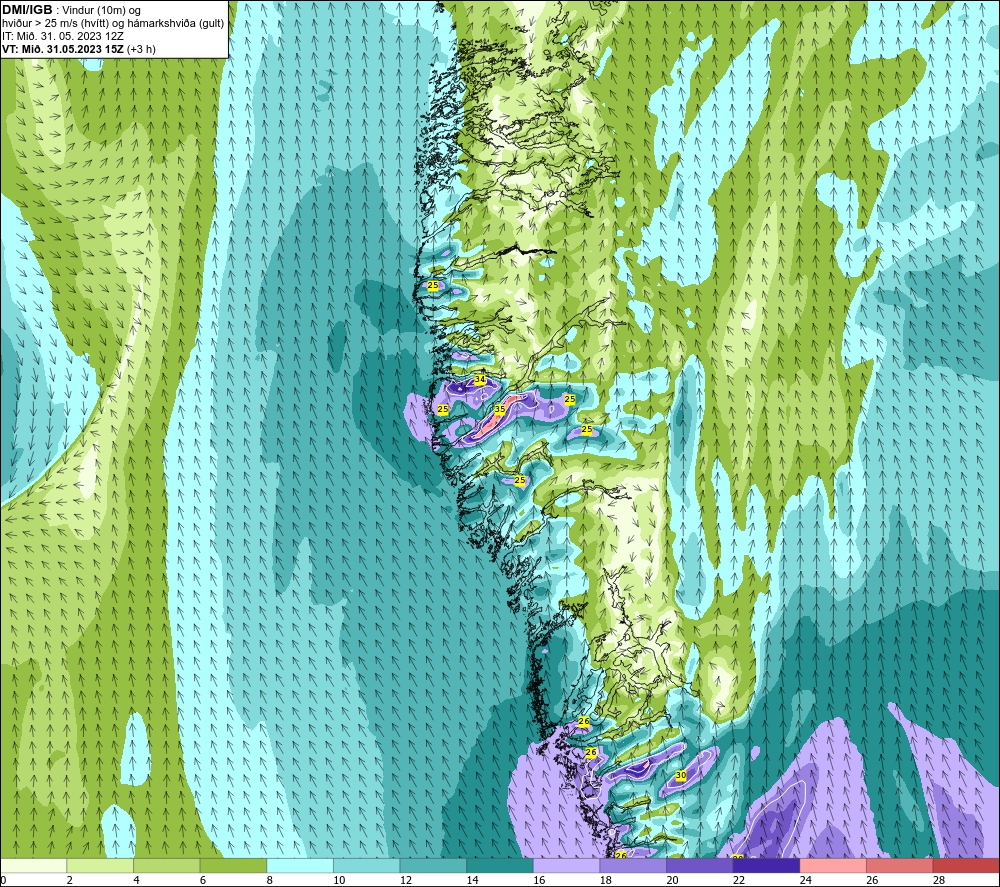This screenshot has width=1000, height=887.
Task: Click the northernmost yellow 25 gust label
Action: (433, 285)
